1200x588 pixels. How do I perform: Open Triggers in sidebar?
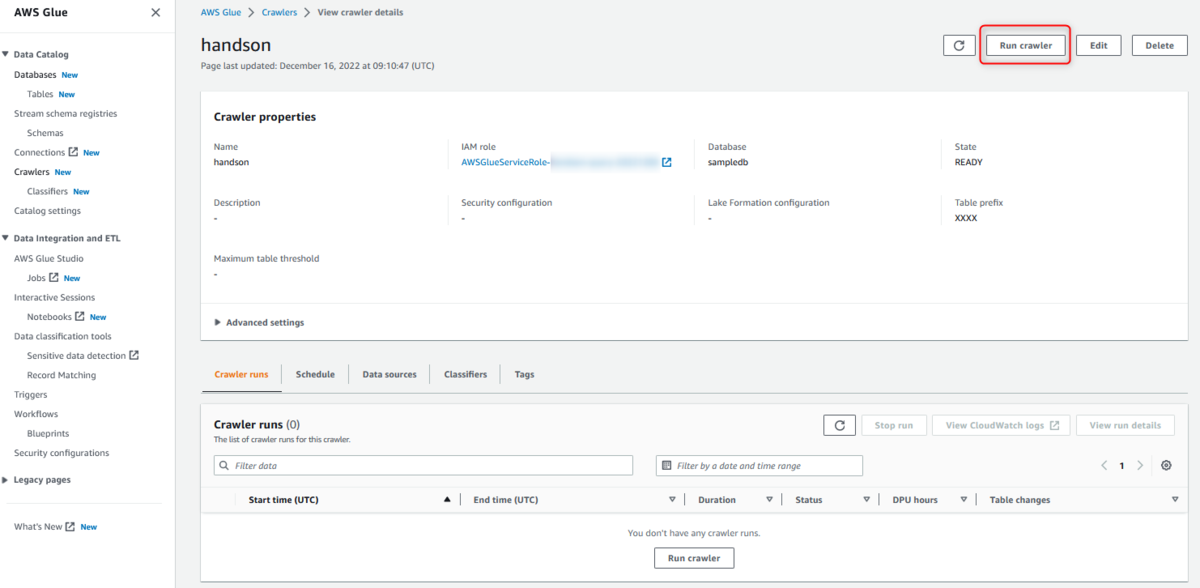click(x=30, y=394)
